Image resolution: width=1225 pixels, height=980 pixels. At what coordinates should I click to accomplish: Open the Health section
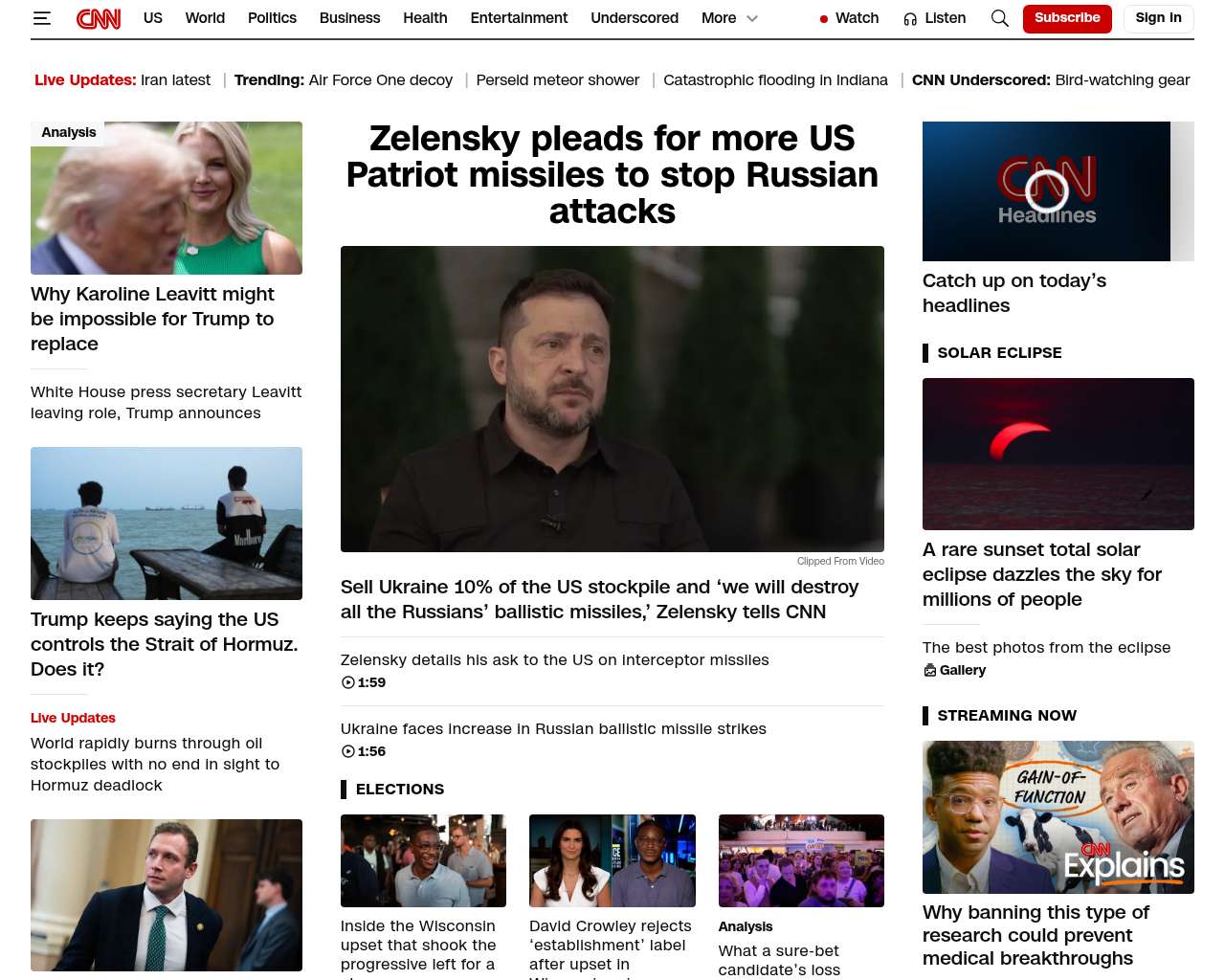pyautogui.click(x=425, y=18)
